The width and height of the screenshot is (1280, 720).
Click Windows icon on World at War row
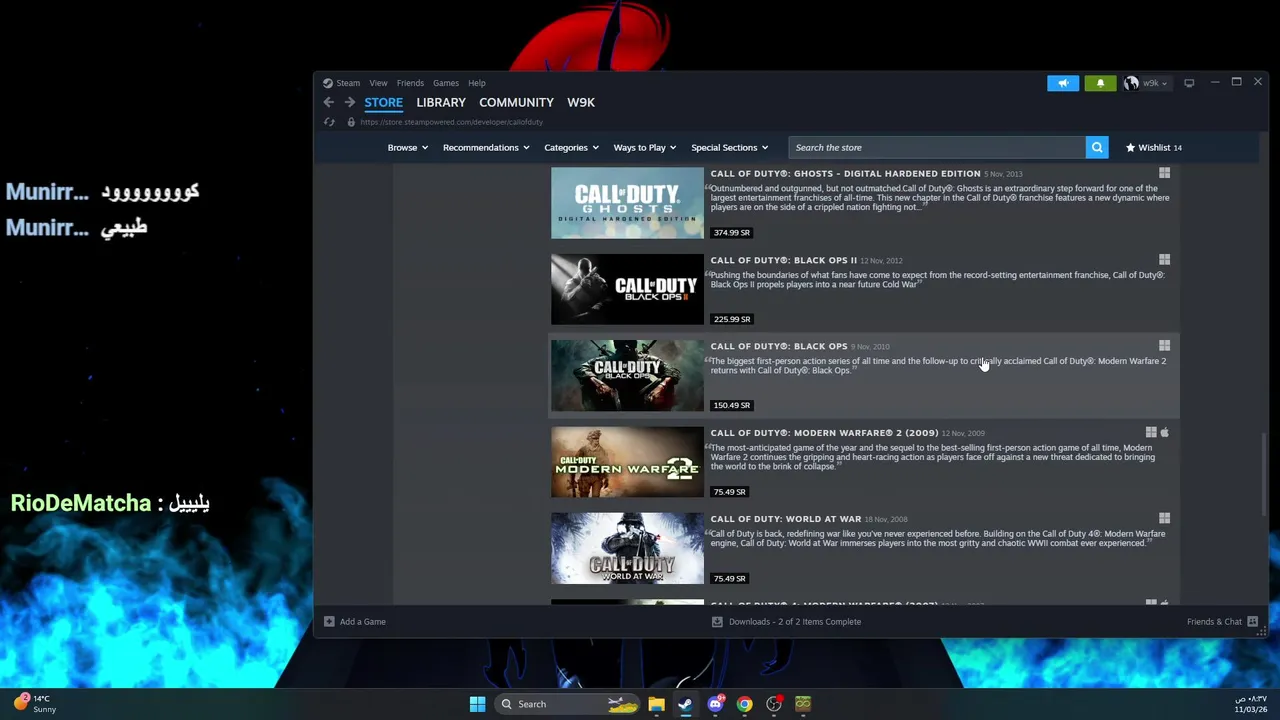tap(1164, 519)
